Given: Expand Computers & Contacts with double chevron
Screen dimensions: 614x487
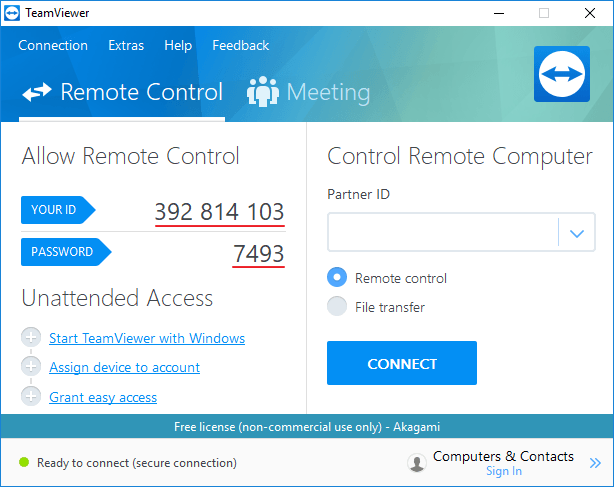Looking at the screenshot, I should 595,463.
